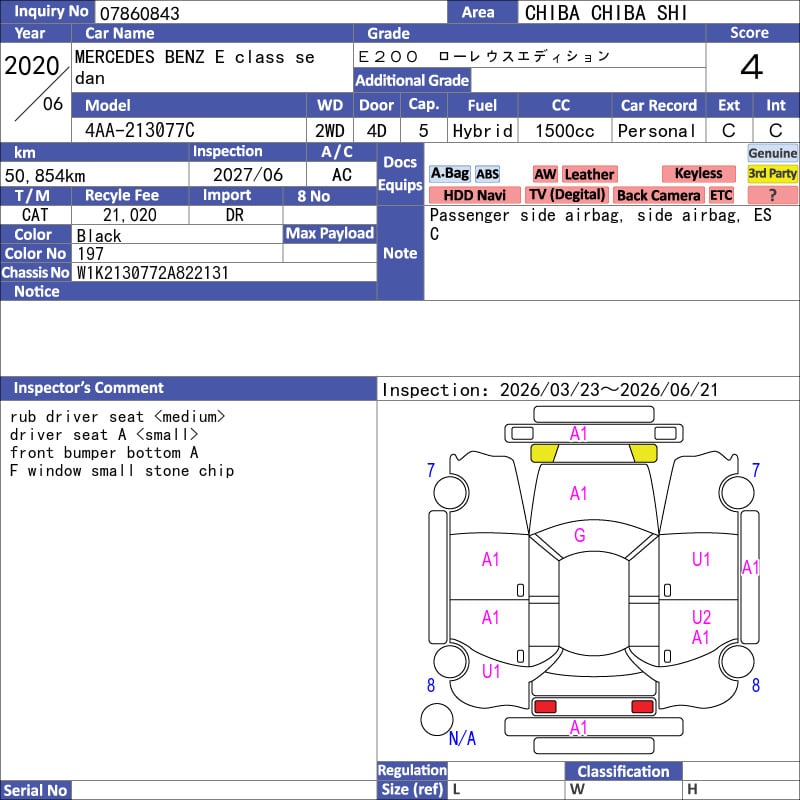The height and width of the screenshot is (800, 800).
Task: Click the Keyless equipment badge
Action: [x=698, y=174]
